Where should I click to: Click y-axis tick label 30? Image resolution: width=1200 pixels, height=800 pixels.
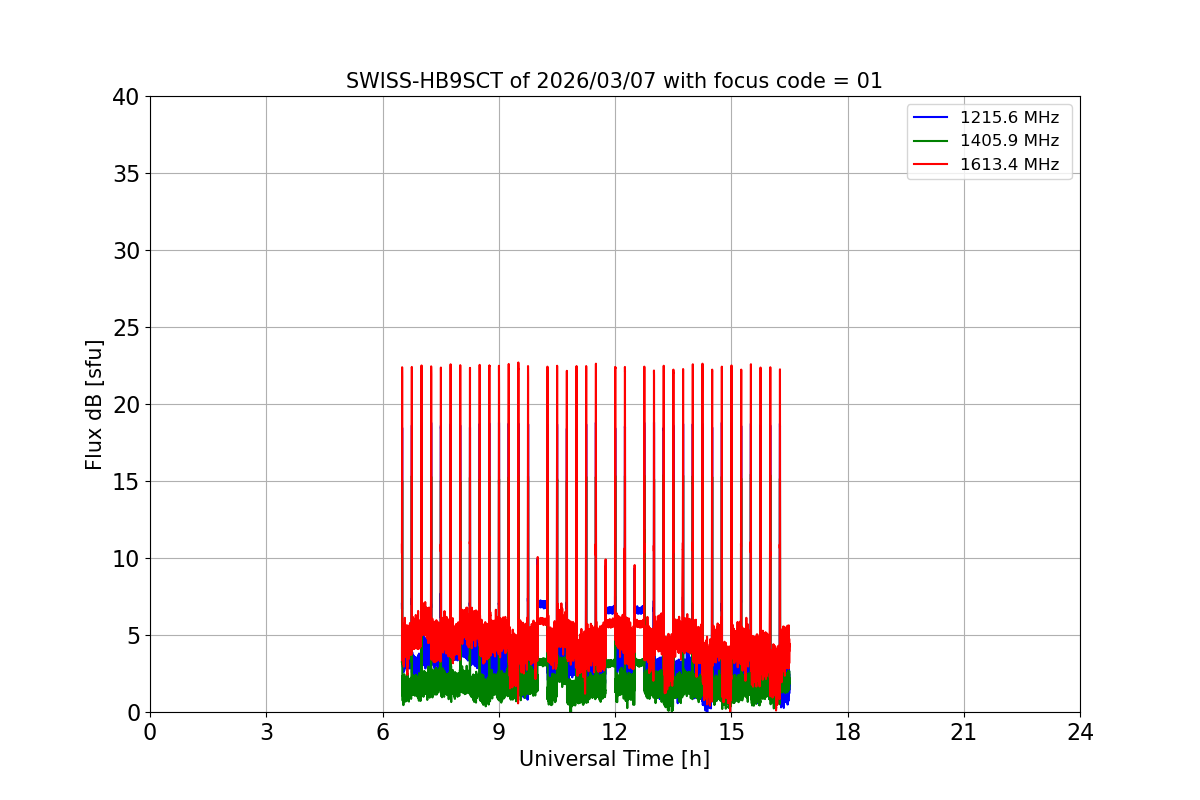tap(126, 251)
